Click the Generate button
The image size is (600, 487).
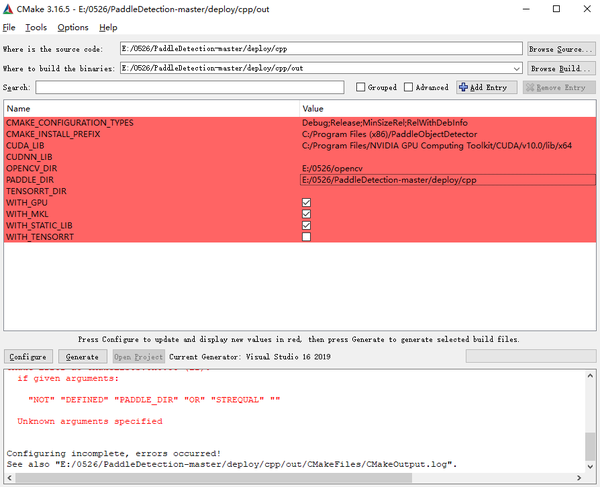click(x=82, y=357)
